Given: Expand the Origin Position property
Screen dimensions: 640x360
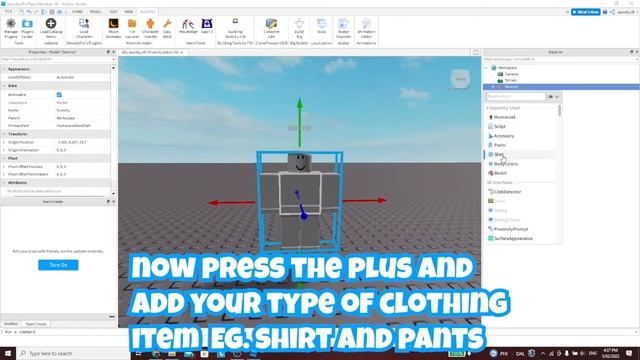Looking at the screenshot, I should [x=4, y=142].
